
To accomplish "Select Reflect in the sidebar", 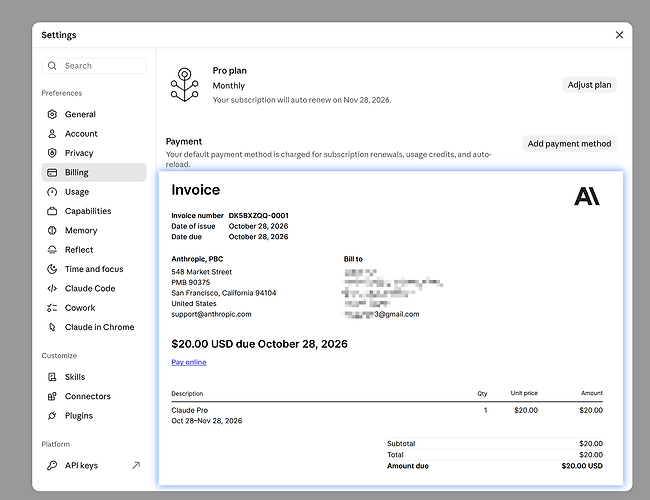I will (94, 250).
